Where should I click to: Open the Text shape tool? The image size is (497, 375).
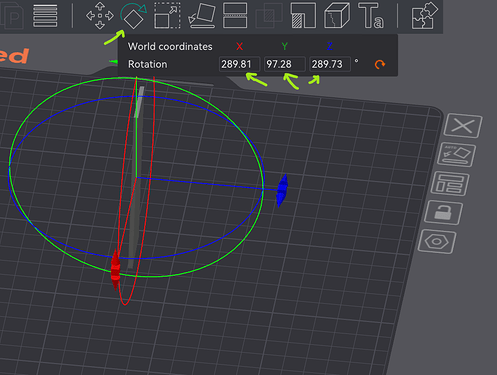point(371,16)
